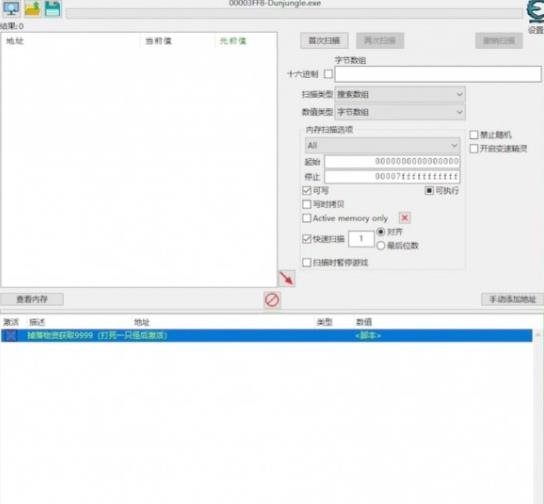Click the First Scan button

pos(324,41)
